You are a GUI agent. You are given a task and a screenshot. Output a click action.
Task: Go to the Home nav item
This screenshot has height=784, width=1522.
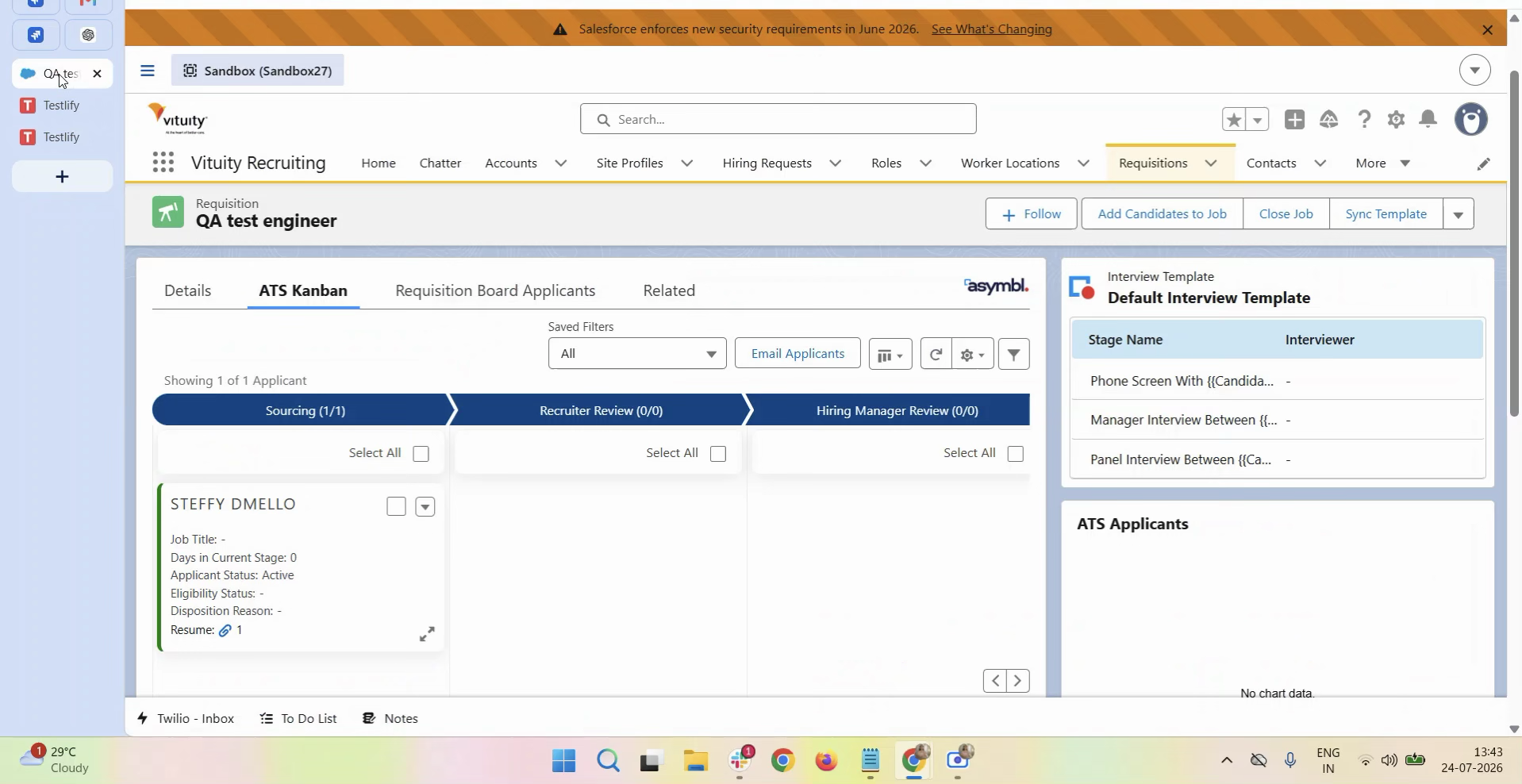tap(379, 163)
